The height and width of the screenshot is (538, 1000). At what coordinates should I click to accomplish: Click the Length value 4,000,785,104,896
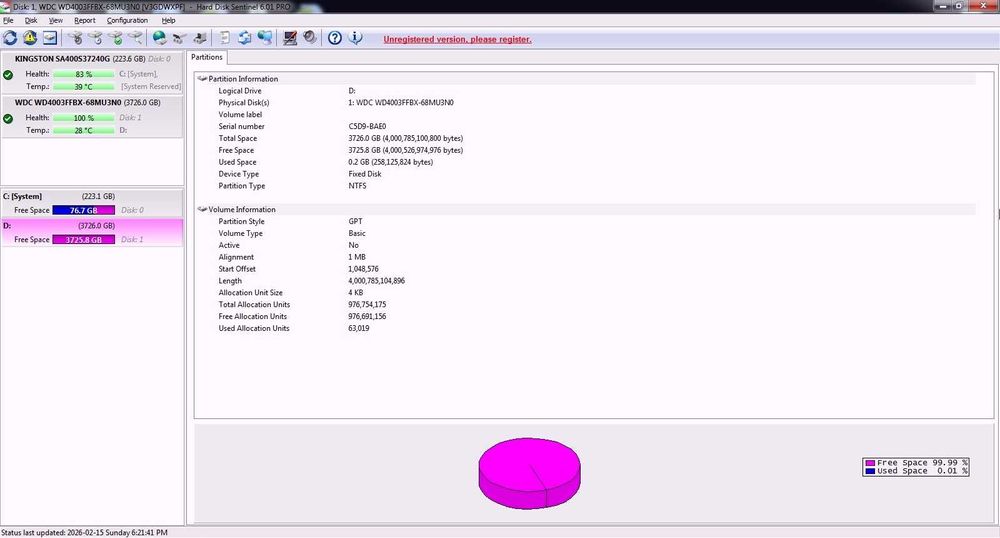pos(376,280)
